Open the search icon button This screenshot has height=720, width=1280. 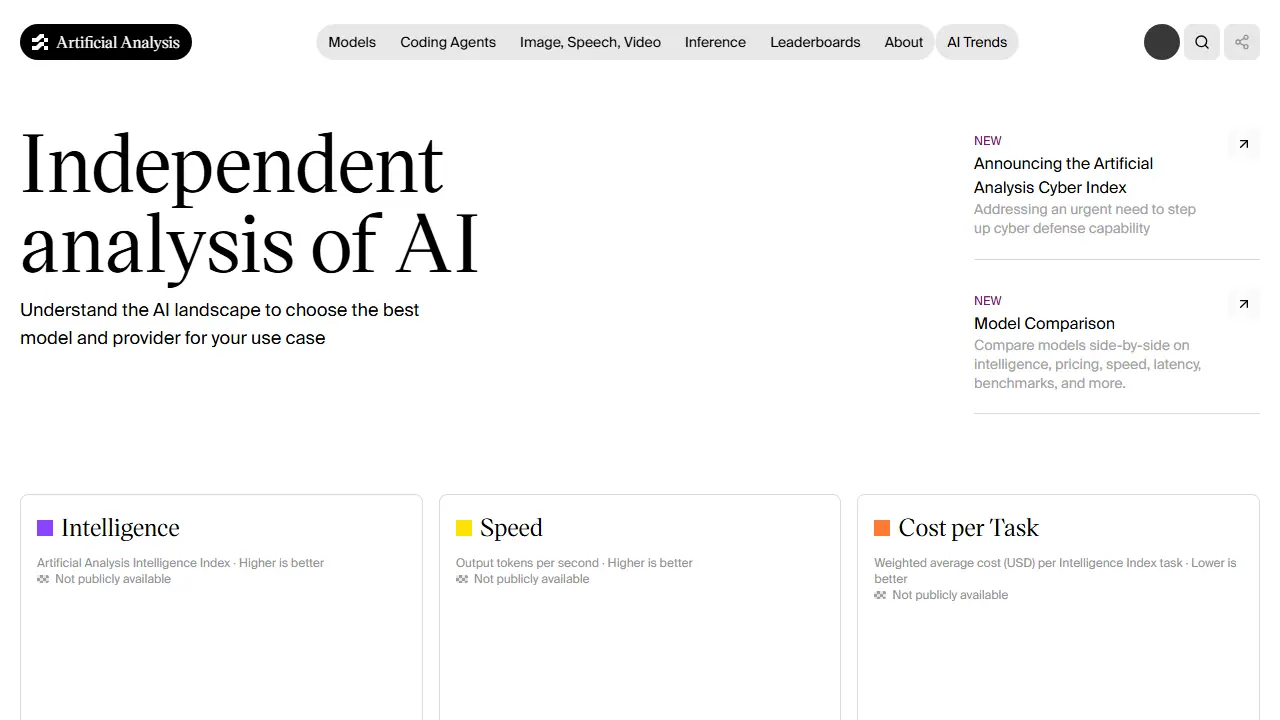point(1202,42)
